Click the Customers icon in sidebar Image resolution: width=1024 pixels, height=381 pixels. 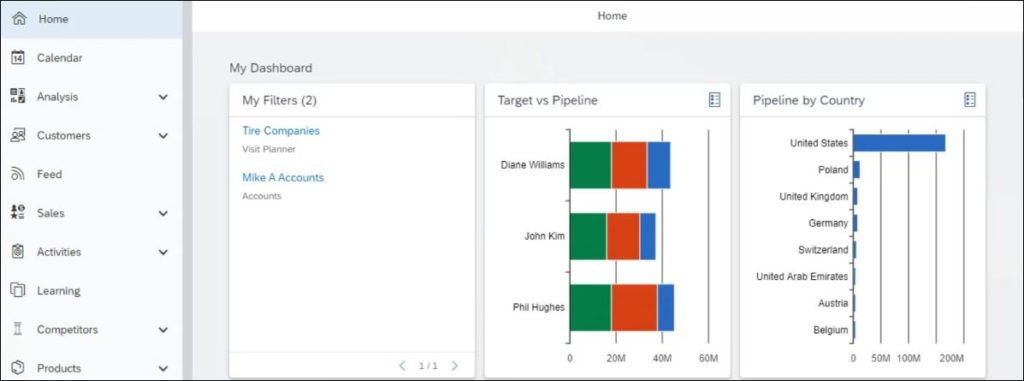pyautogui.click(x=18, y=135)
